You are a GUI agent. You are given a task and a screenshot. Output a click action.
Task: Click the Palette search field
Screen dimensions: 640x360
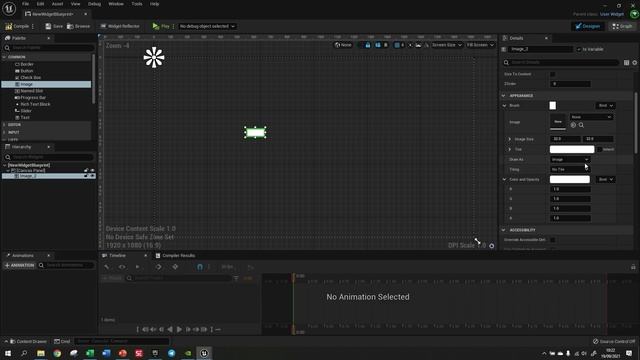pos(48,48)
